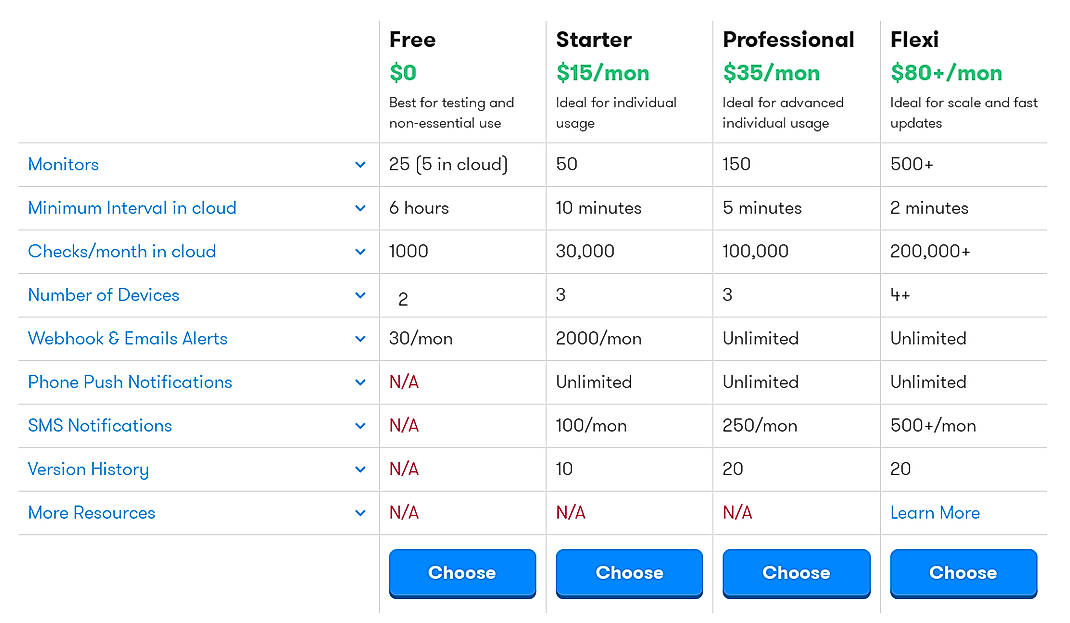Image resolution: width=1070 pixels, height=623 pixels.
Task: Expand the More Resources row
Action: point(360,512)
